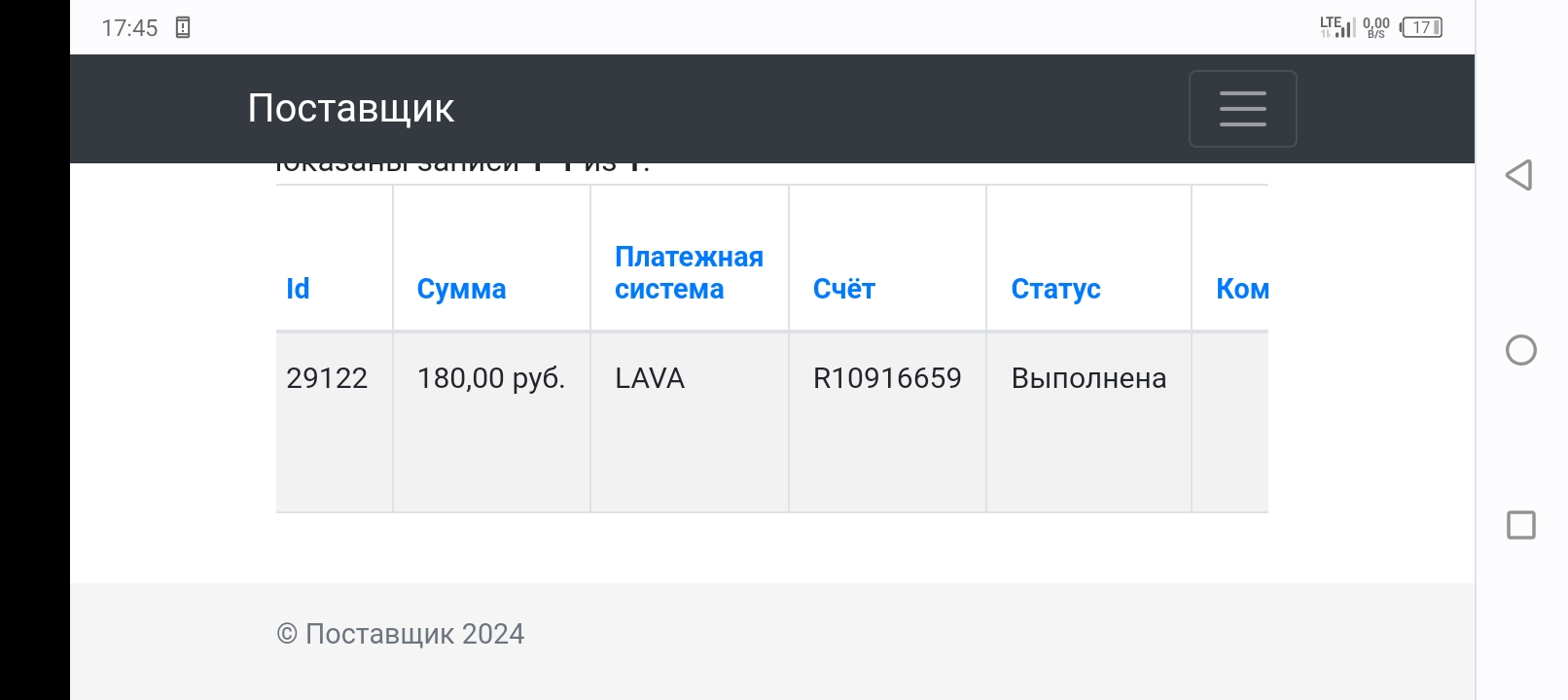The width and height of the screenshot is (1568, 700).
Task: Click the LAVA payment system cell
Action: pyautogui.click(x=650, y=378)
